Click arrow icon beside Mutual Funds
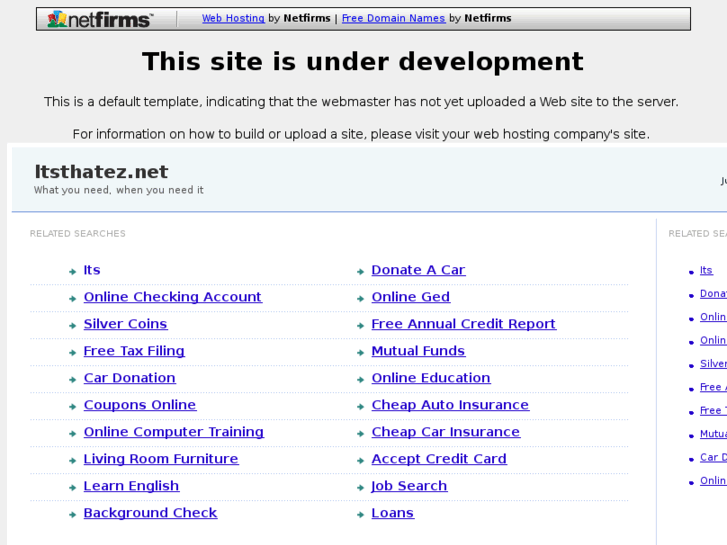This screenshot has height=545, width=727. (360, 353)
